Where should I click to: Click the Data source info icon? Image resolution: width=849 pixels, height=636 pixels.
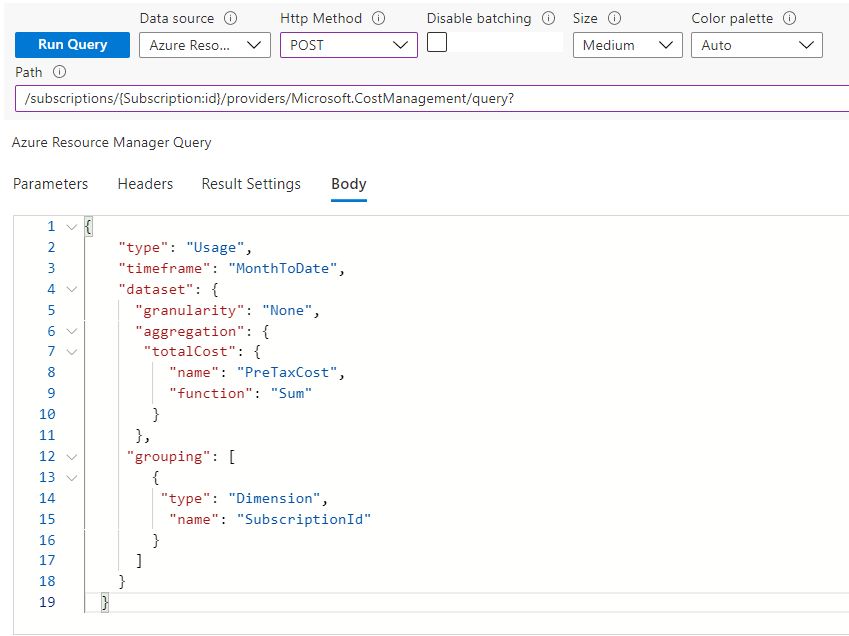click(231, 18)
